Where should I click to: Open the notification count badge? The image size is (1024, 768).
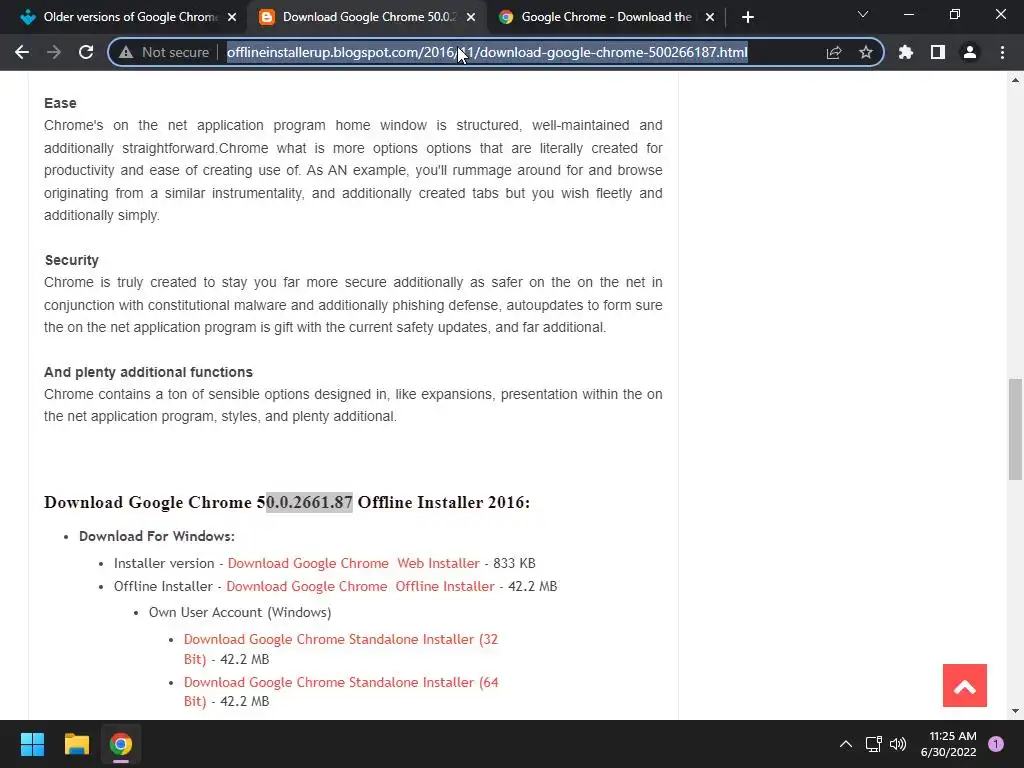(996, 744)
